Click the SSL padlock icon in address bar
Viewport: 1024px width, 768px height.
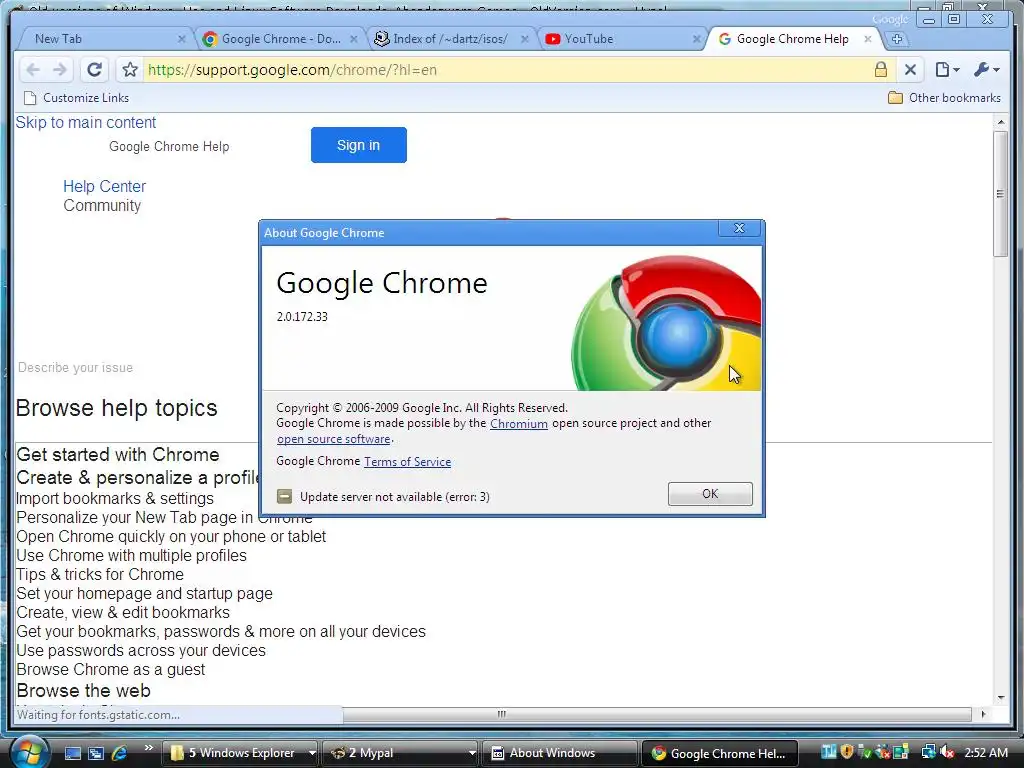(880, 69)
